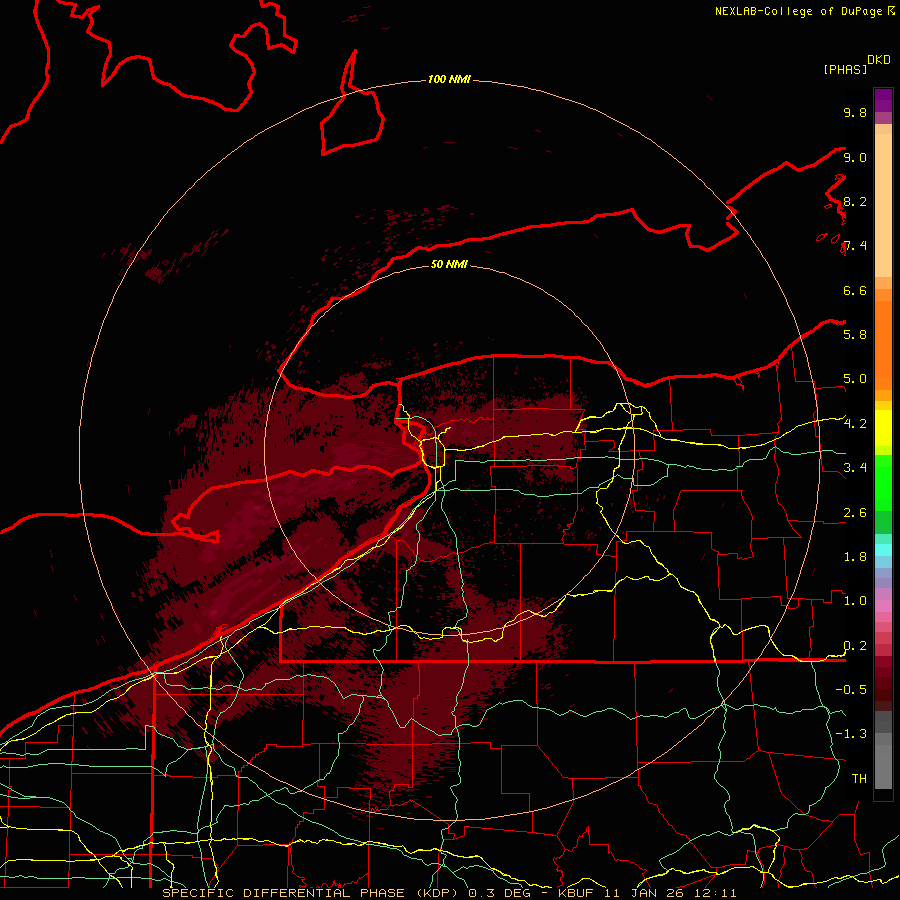This screenshot has height=900, width=900.
Task: Click the 8.2 color scale value
Action: [855, 201]
